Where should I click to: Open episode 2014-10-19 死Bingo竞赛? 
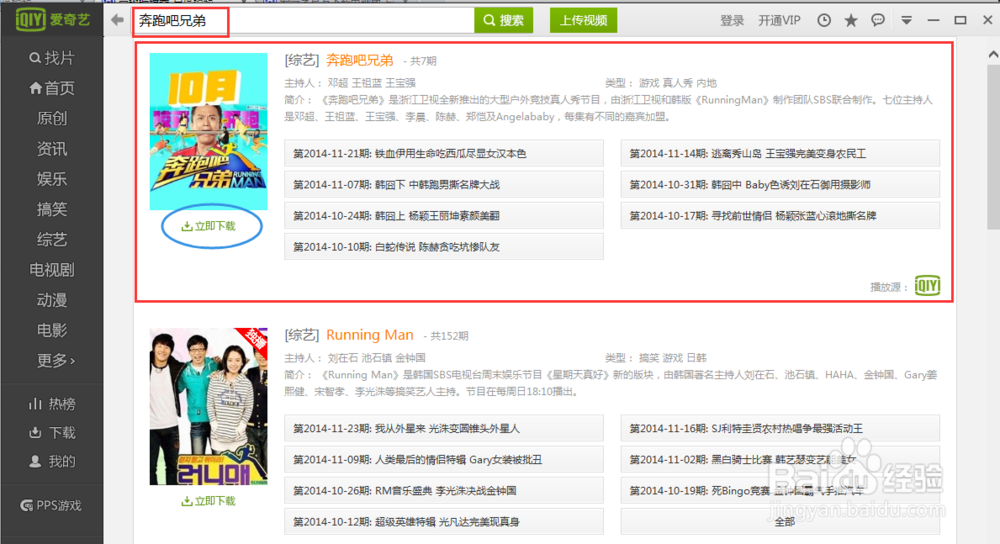(780, 491)
